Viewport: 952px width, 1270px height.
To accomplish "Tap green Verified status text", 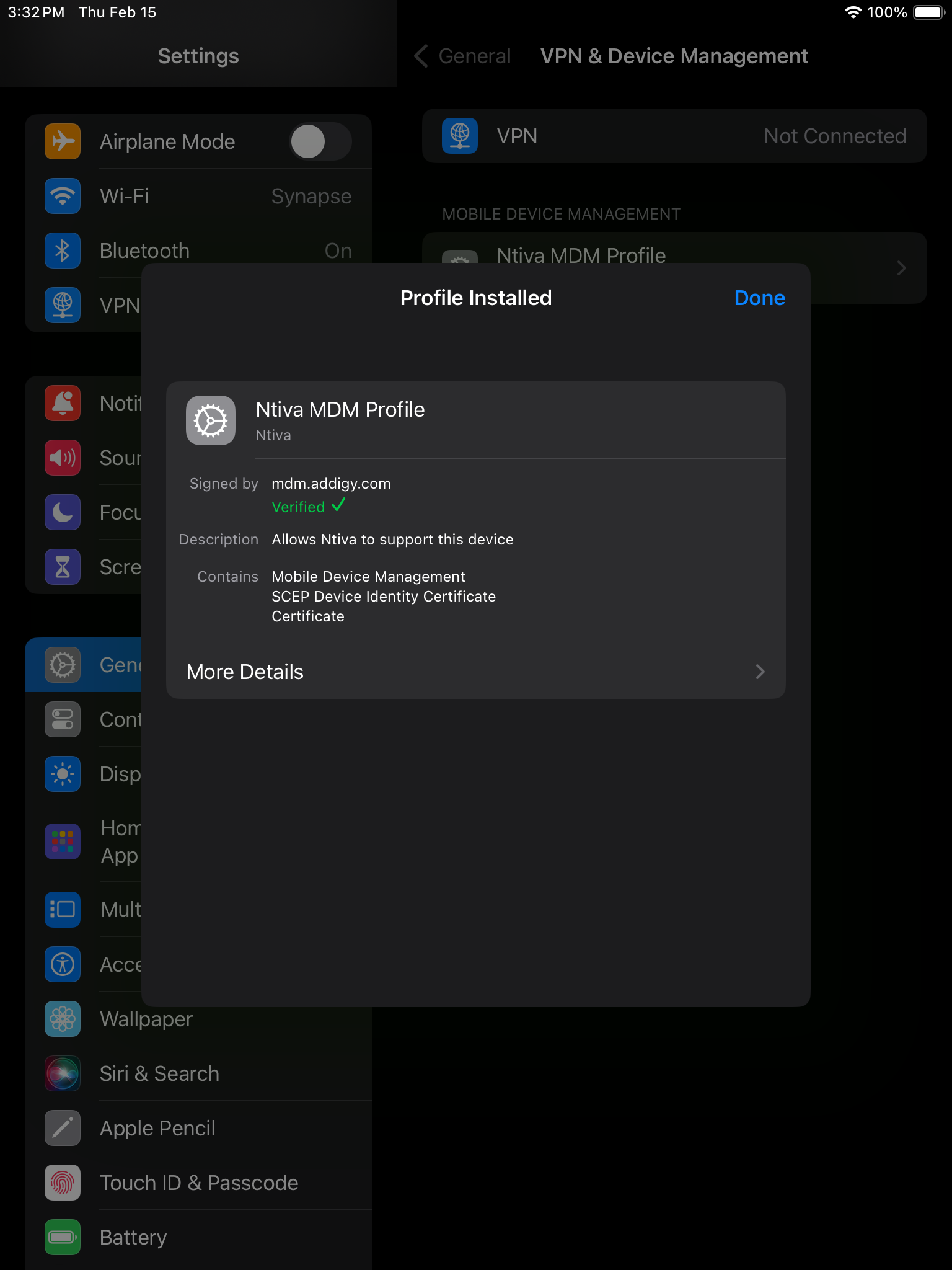I will click(x=298, y=507).
